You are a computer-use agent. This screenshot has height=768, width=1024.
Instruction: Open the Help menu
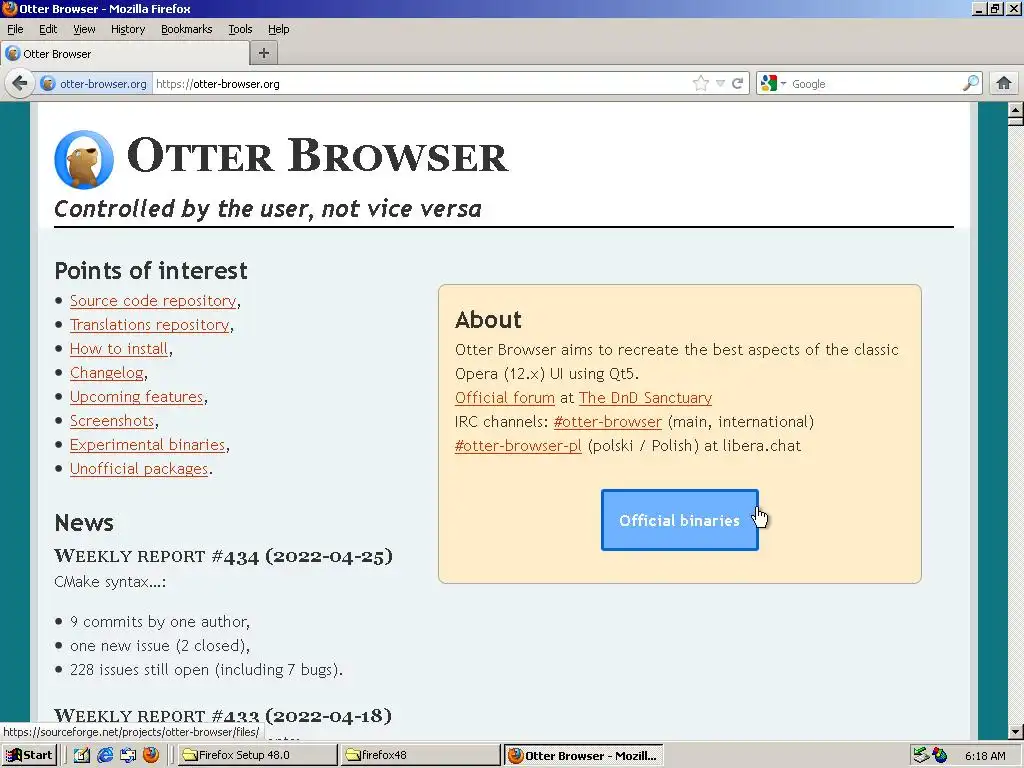[278, 29]
